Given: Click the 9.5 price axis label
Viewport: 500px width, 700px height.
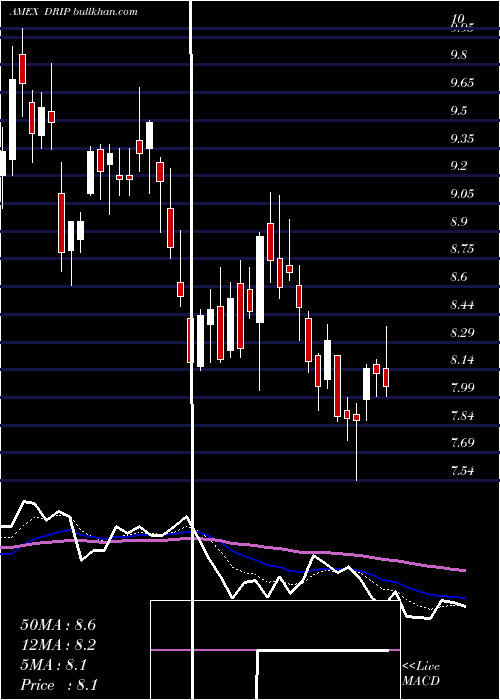Looking at the screenshot, I should click(x=458, y=110).
